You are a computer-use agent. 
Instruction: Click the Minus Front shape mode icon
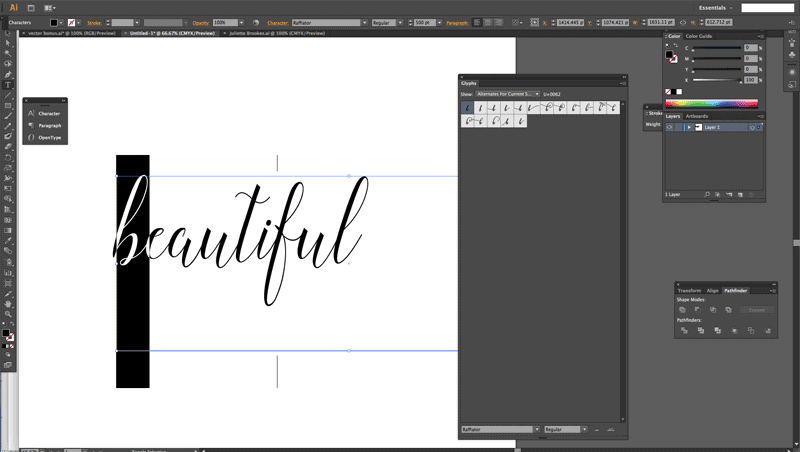[x=697, y=310]
